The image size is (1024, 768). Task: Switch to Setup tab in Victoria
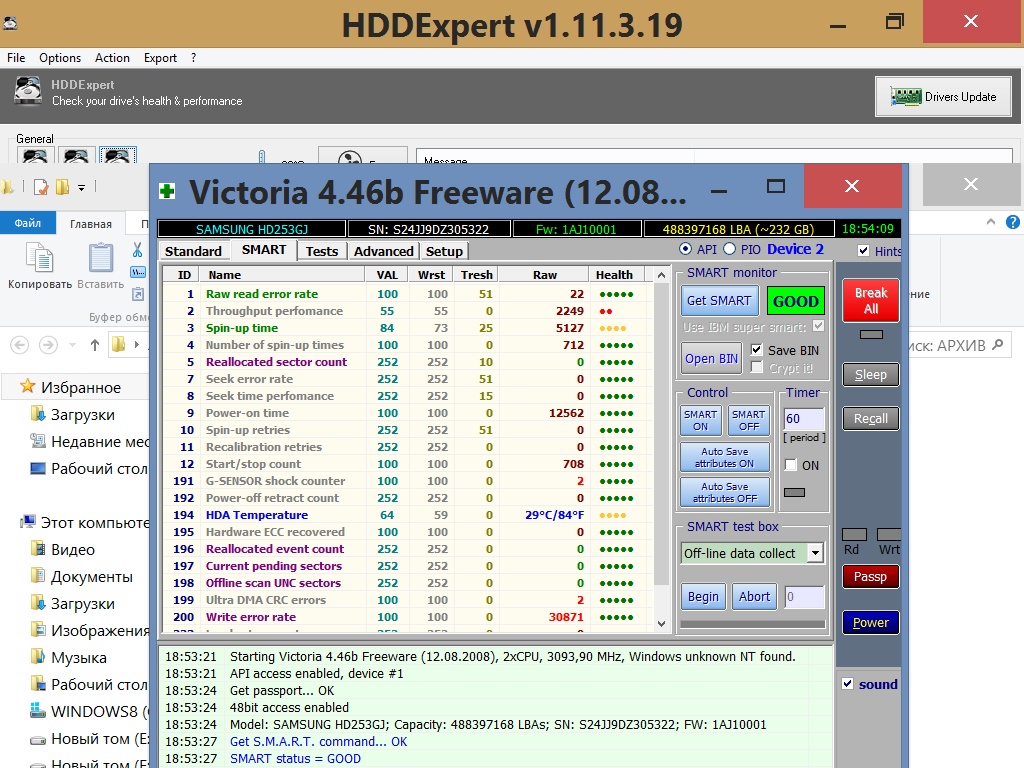click(x=445, y=251)
